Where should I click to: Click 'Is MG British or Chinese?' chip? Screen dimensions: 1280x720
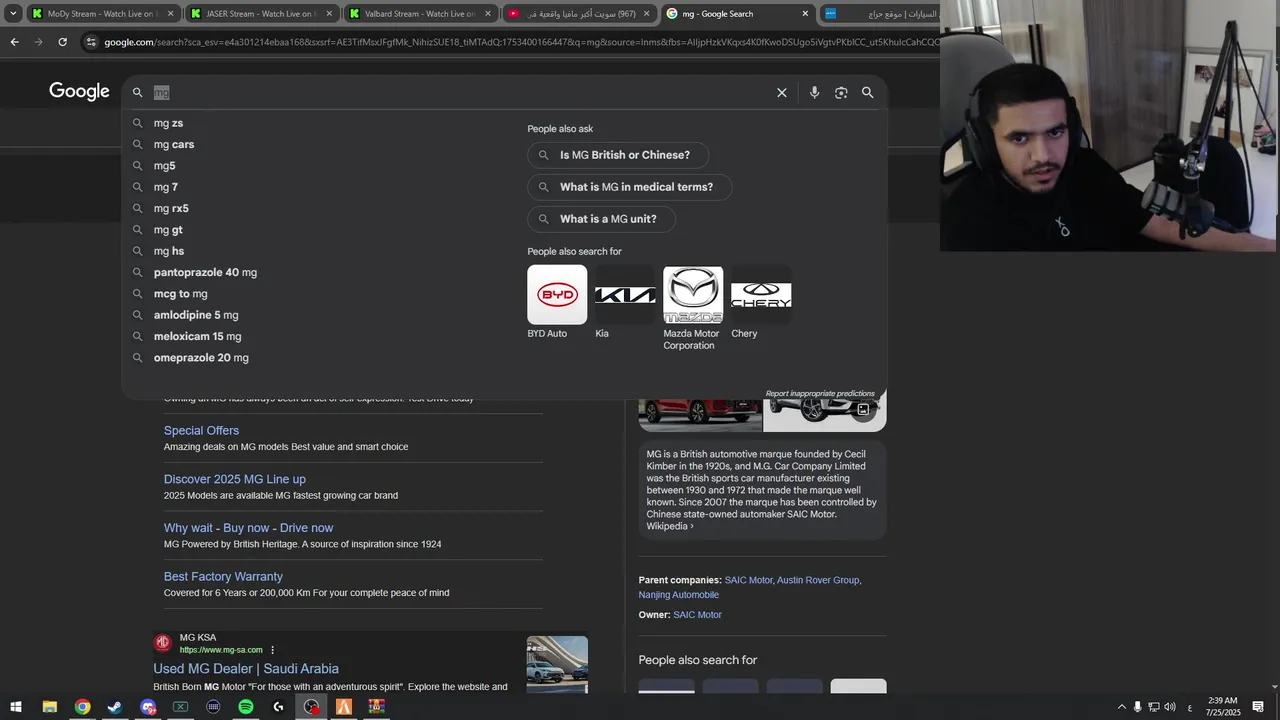(618, 155)
